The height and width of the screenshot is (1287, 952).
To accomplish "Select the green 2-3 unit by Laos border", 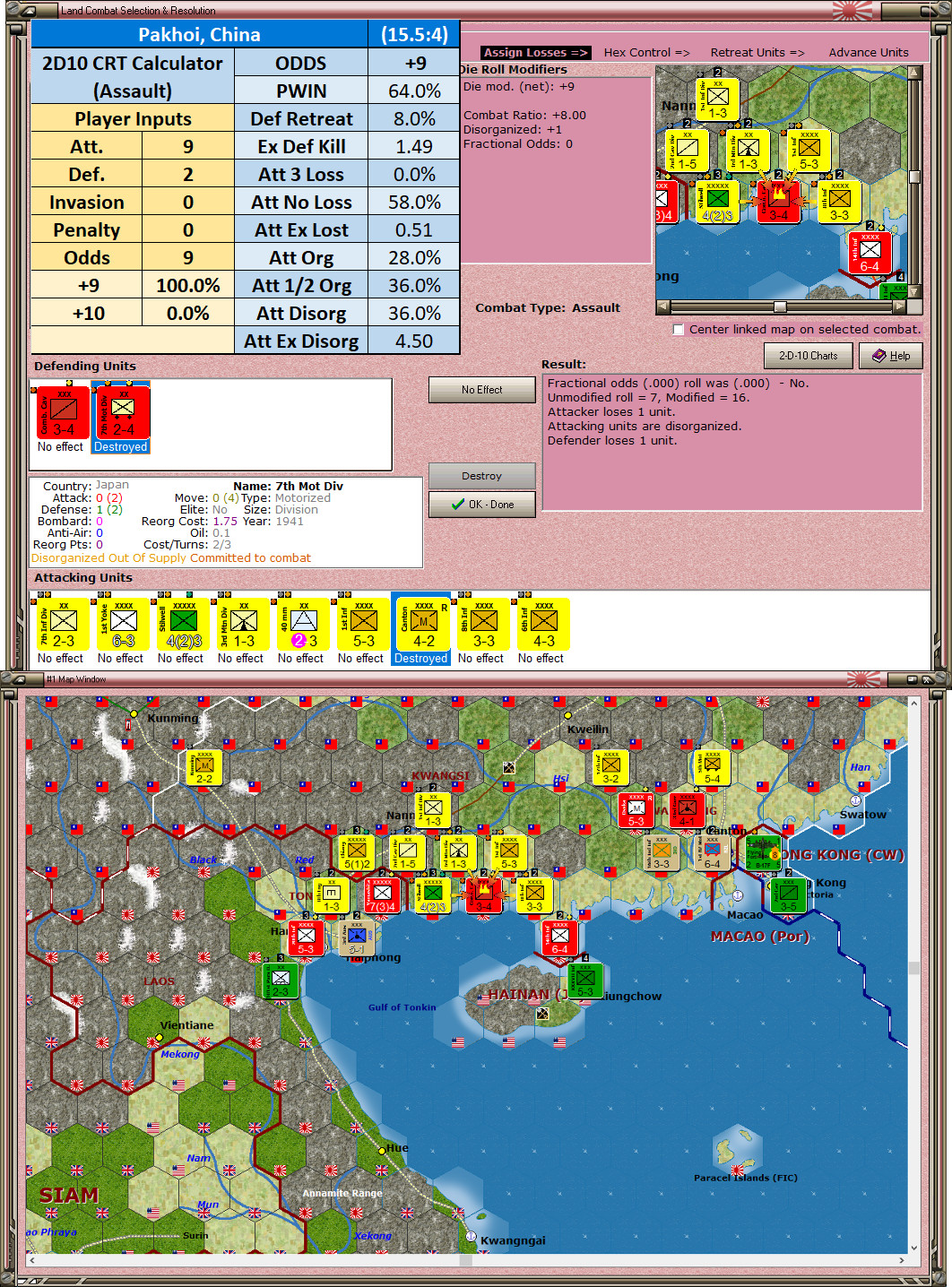I will point(280,980).
